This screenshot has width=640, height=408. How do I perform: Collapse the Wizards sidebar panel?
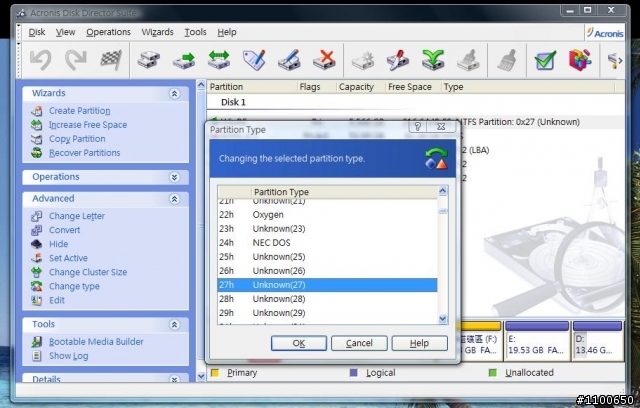pos(174,94)
